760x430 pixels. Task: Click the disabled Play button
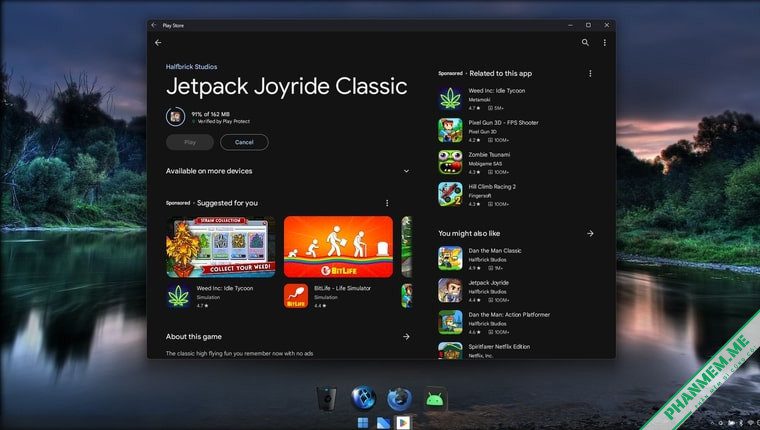coord(190,142)
